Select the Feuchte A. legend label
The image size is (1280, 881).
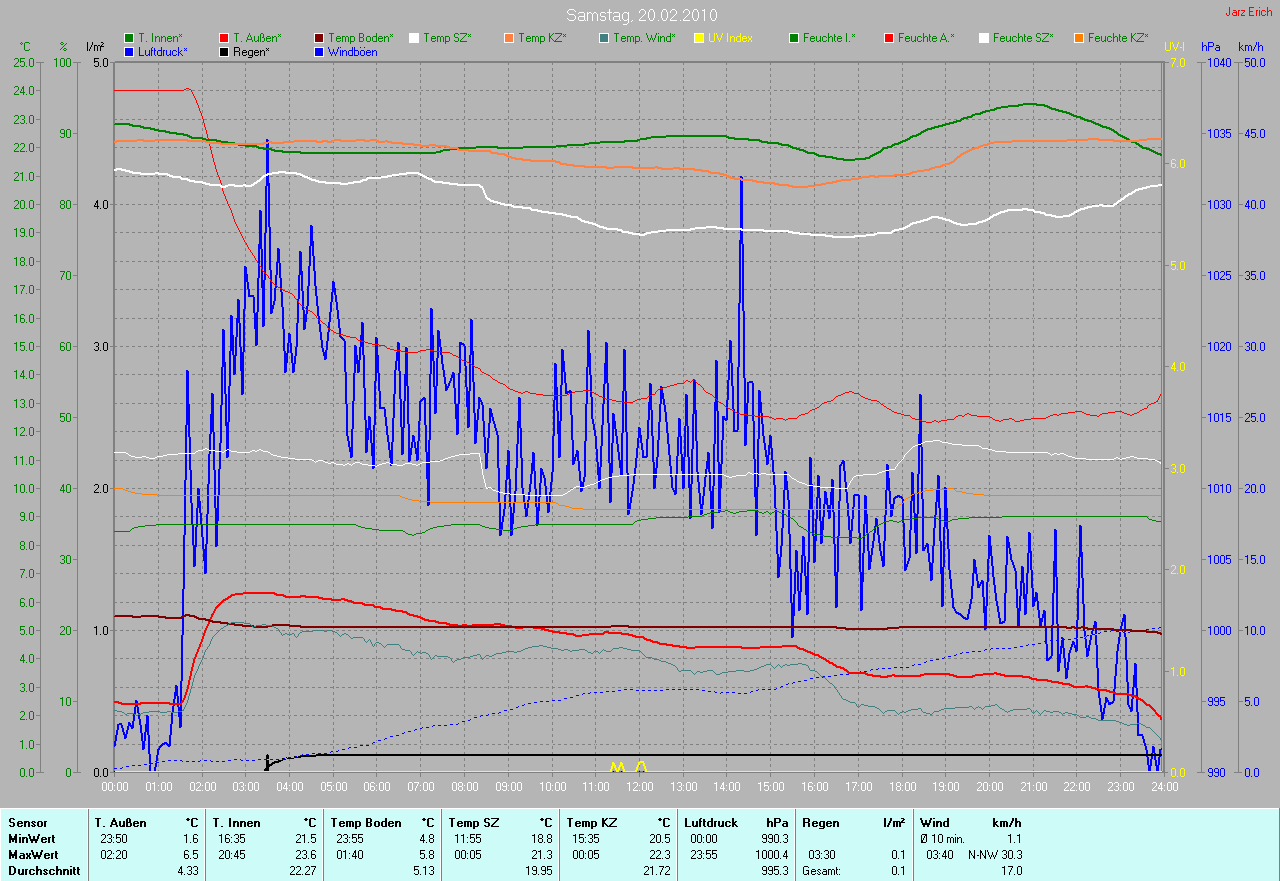pyautogui.click(x=926, y=38)
